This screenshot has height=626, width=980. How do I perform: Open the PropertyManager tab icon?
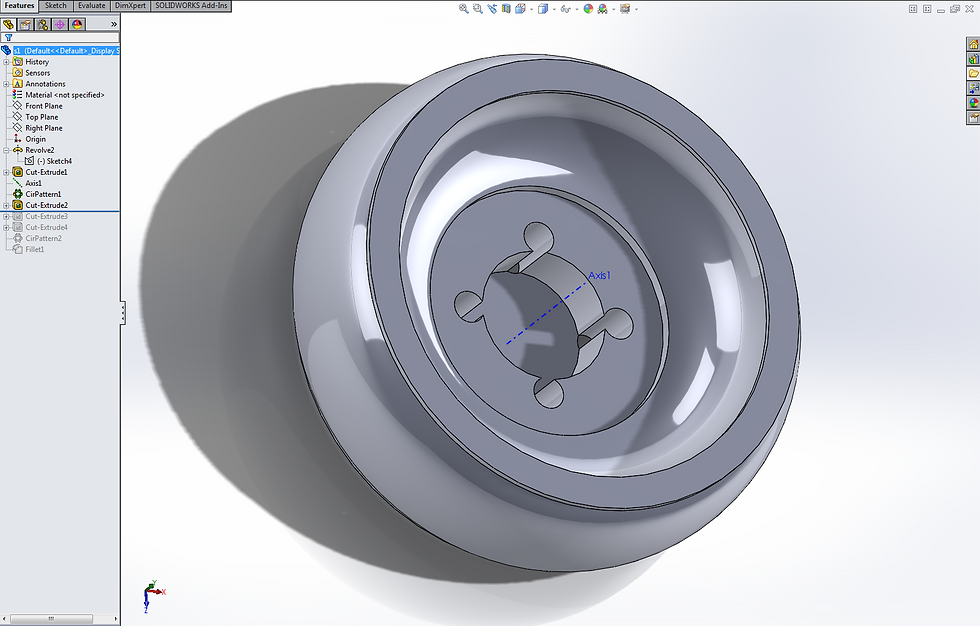(25, 24)
